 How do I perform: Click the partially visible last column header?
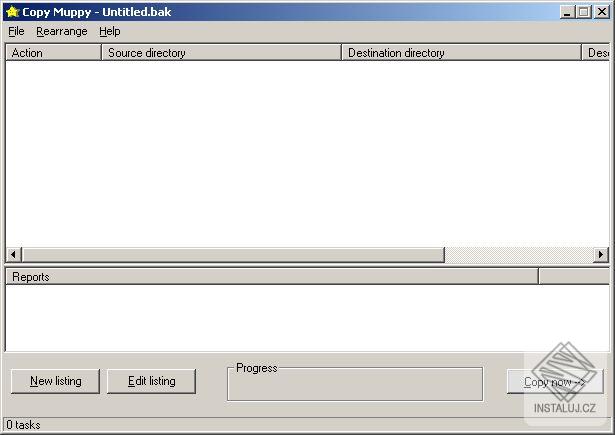coord(595,53)
